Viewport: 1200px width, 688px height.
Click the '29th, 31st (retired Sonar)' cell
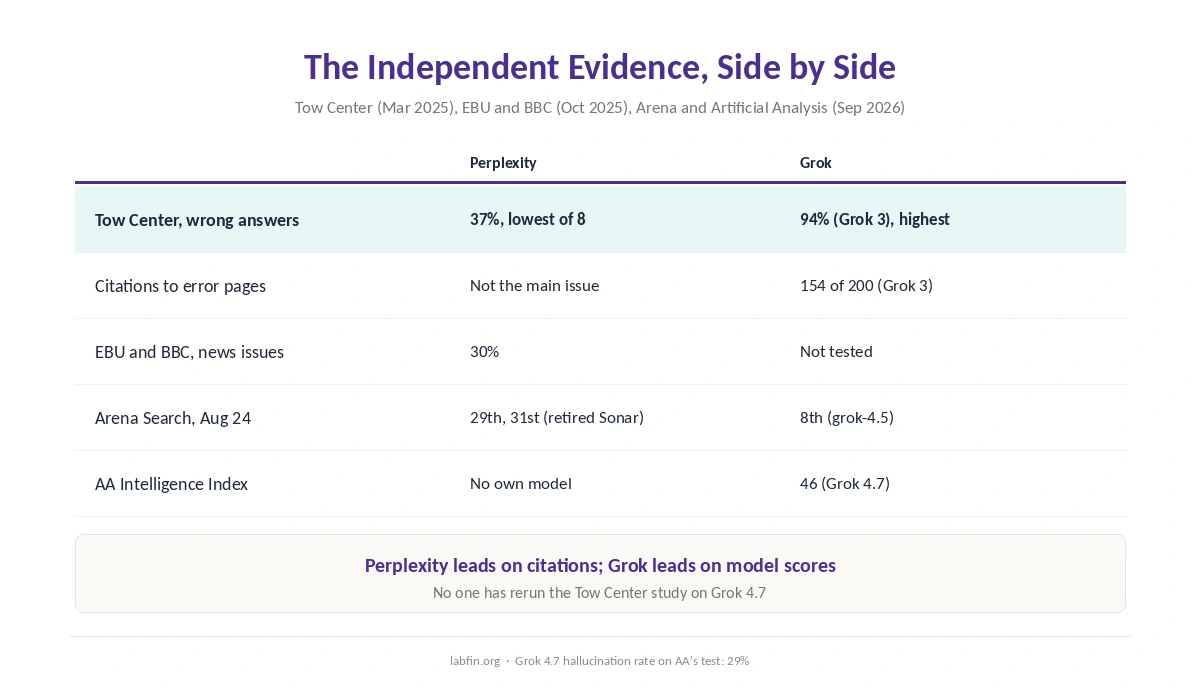pos(557,417)
